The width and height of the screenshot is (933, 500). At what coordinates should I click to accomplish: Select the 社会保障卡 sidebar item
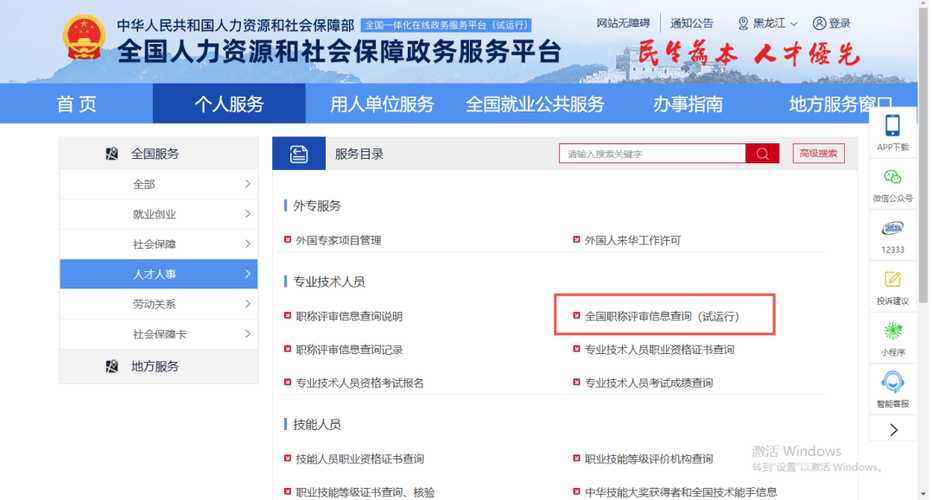[x=159, y=335]
